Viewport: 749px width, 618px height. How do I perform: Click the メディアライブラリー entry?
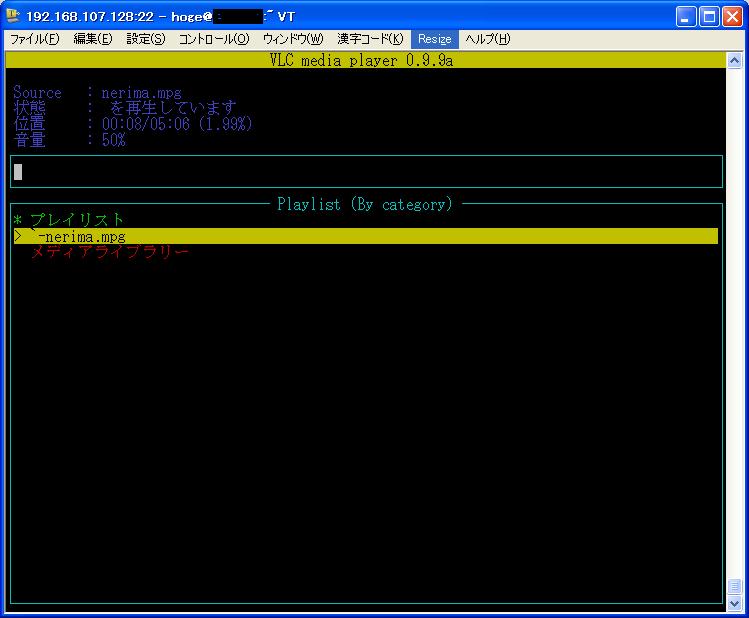point(109,252)
